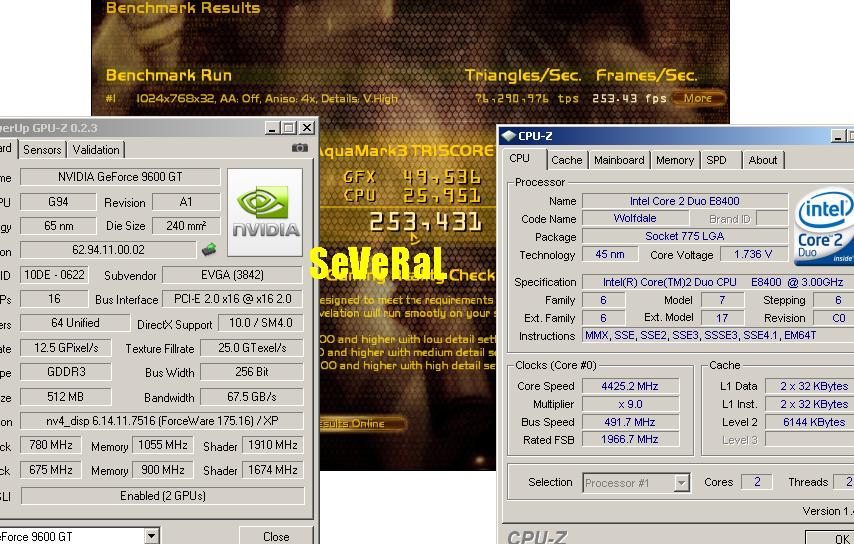Click the ForceWare 175.16 driver version field
Viewport: 854px width, 544px height.
click(x=162, y=421)
